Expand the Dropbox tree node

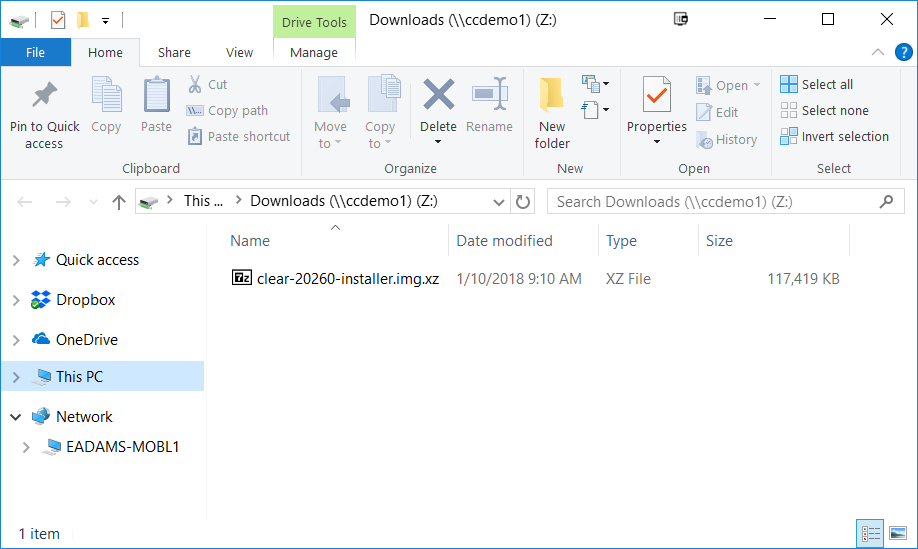pos(16,300)
